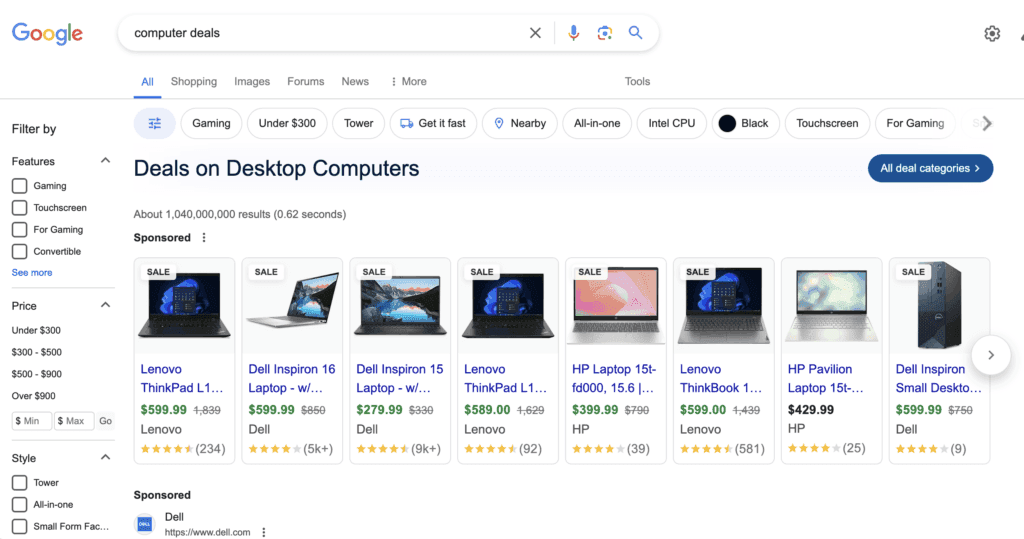
Task: Open Dell Inspiron 15 Laptop product image
Action: pos(400,306)
